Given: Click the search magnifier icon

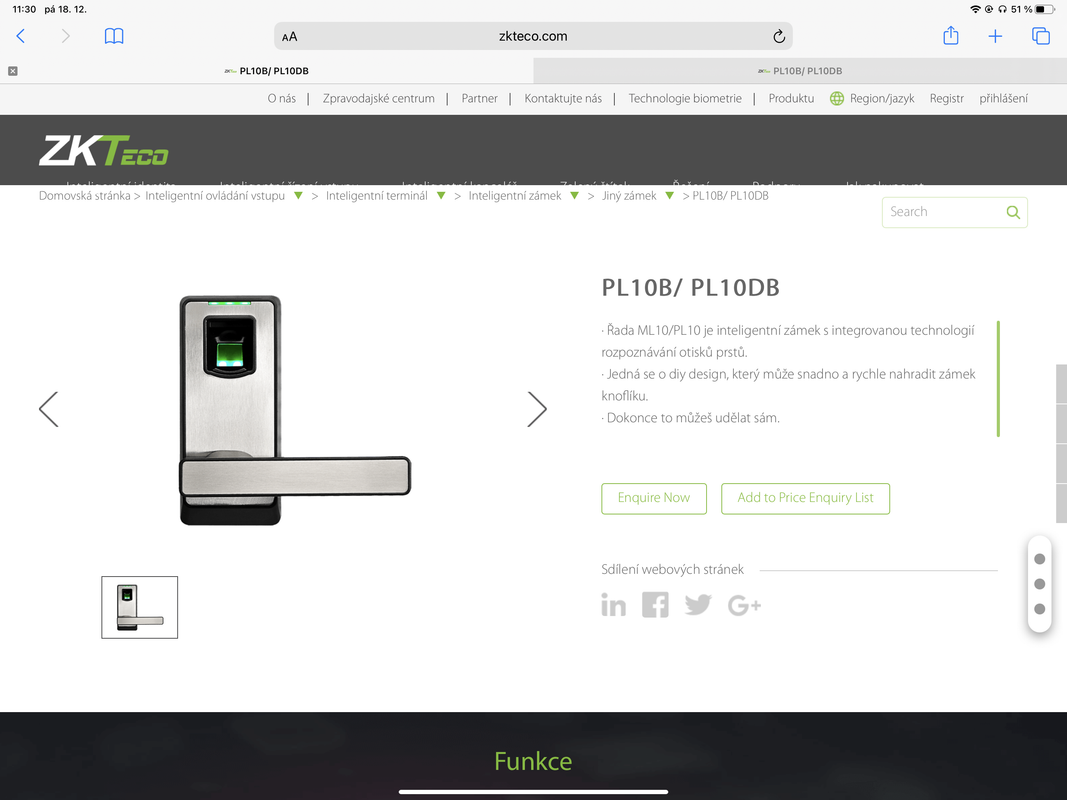Looking at the screenshot, I should tap(1013, 212).
